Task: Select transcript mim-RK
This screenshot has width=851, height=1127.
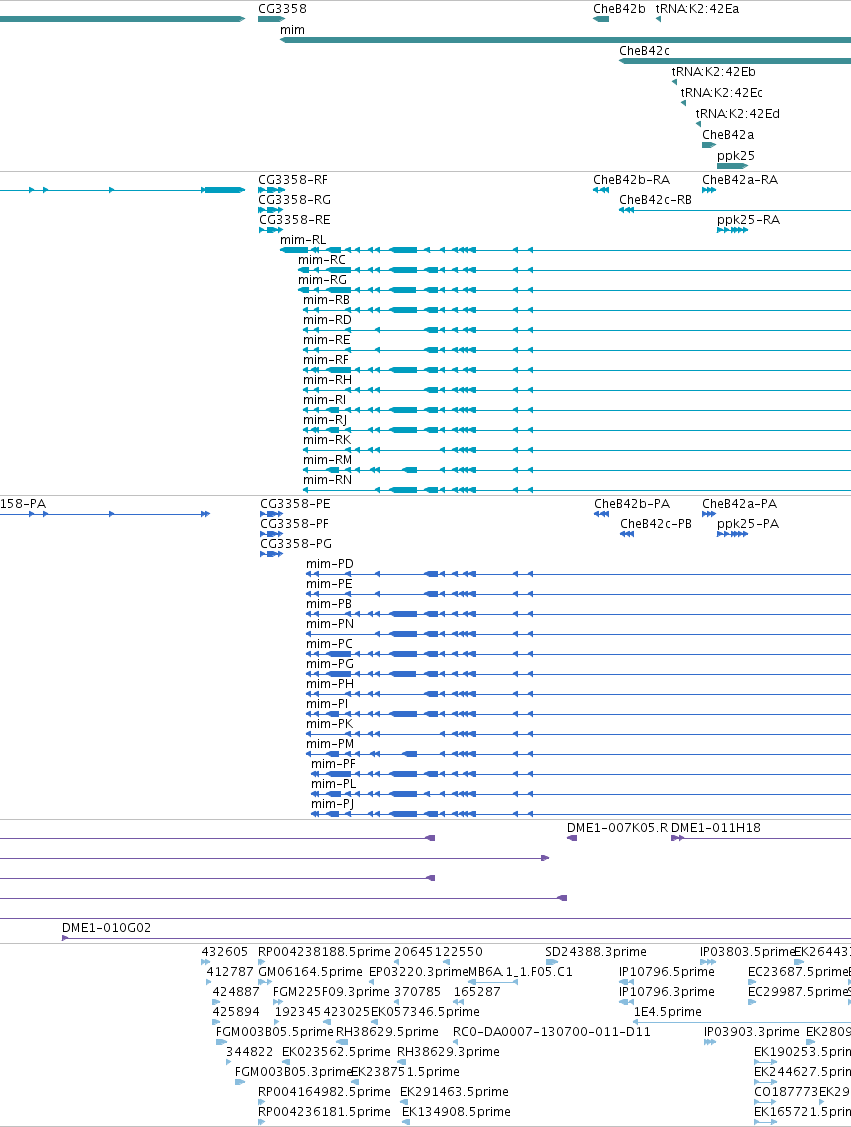Action: [x=327, y=440]
